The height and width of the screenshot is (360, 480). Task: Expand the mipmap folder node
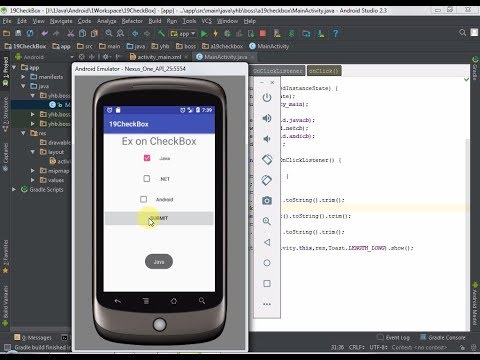33,171
